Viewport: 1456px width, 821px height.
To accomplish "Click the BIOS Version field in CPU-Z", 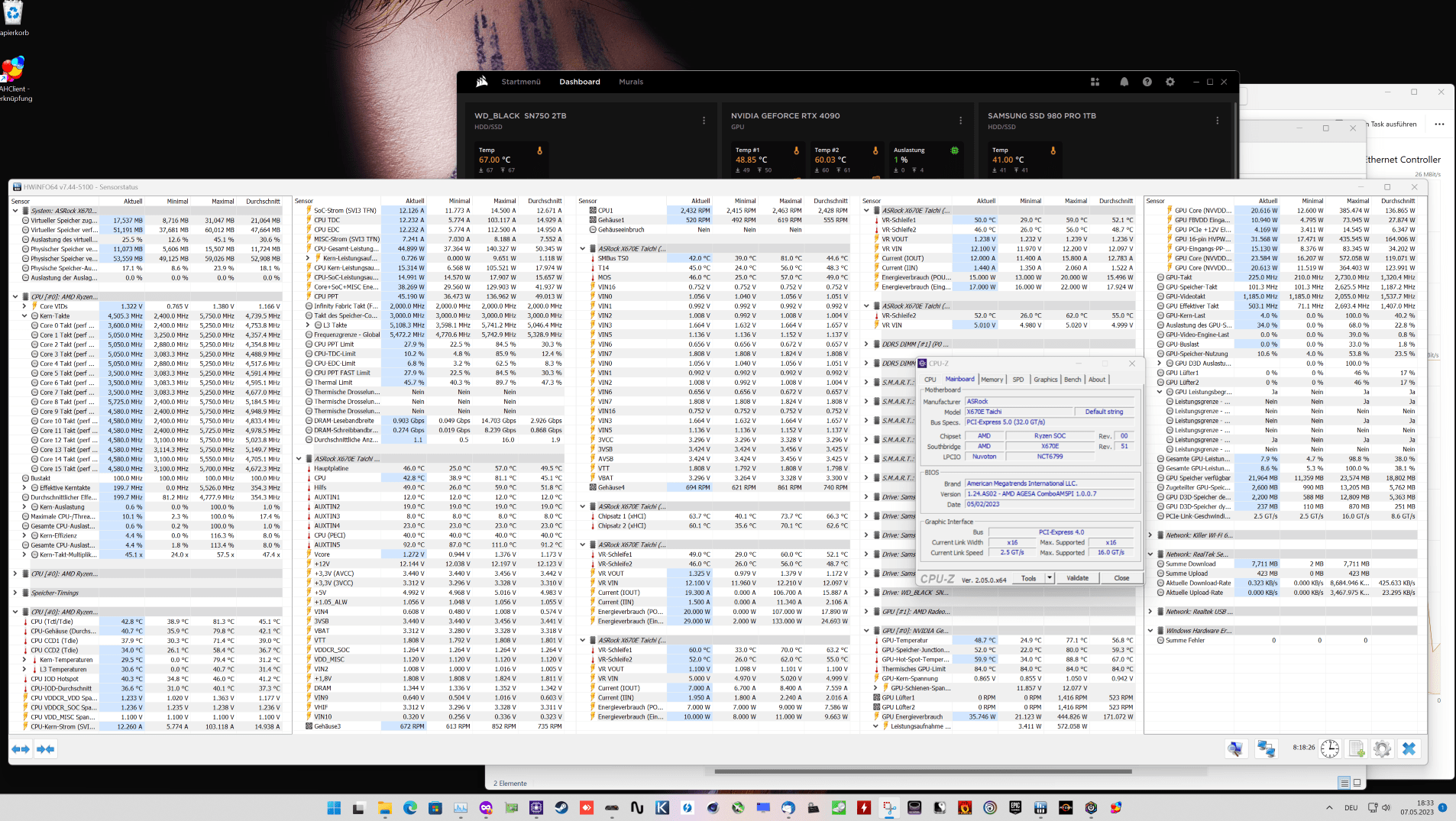I will [x=1051, y=494].
